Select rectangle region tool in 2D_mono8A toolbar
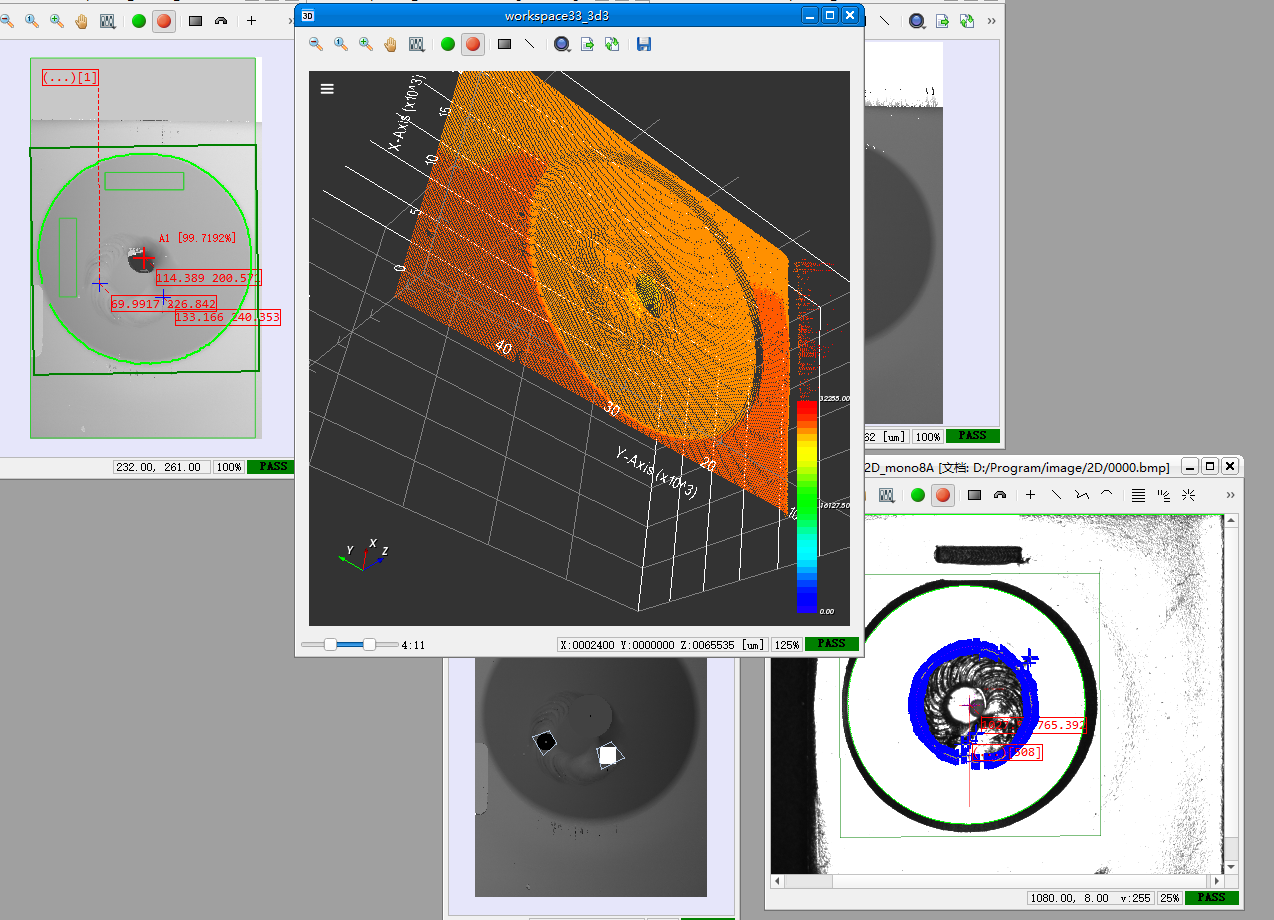Screen dimensions: 1274x920 pyautogui.click(x=974, y=495)
